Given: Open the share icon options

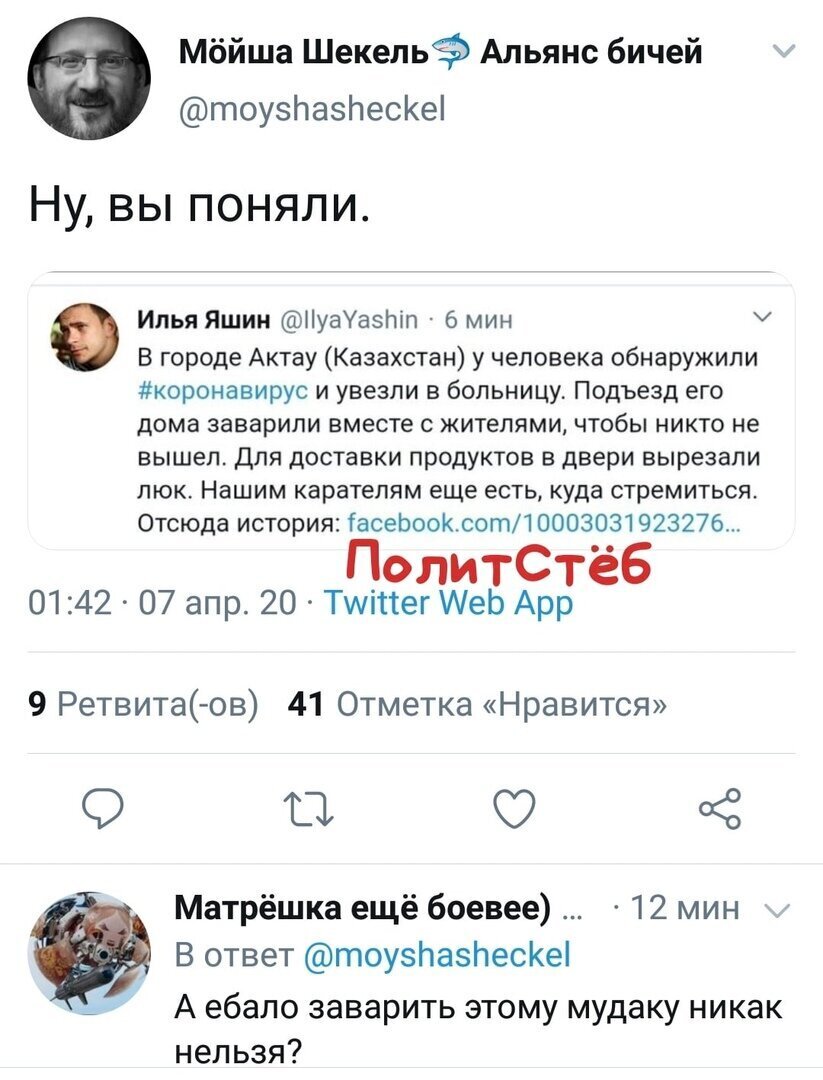Looking at the screenshot, I should tap(720, 808).
